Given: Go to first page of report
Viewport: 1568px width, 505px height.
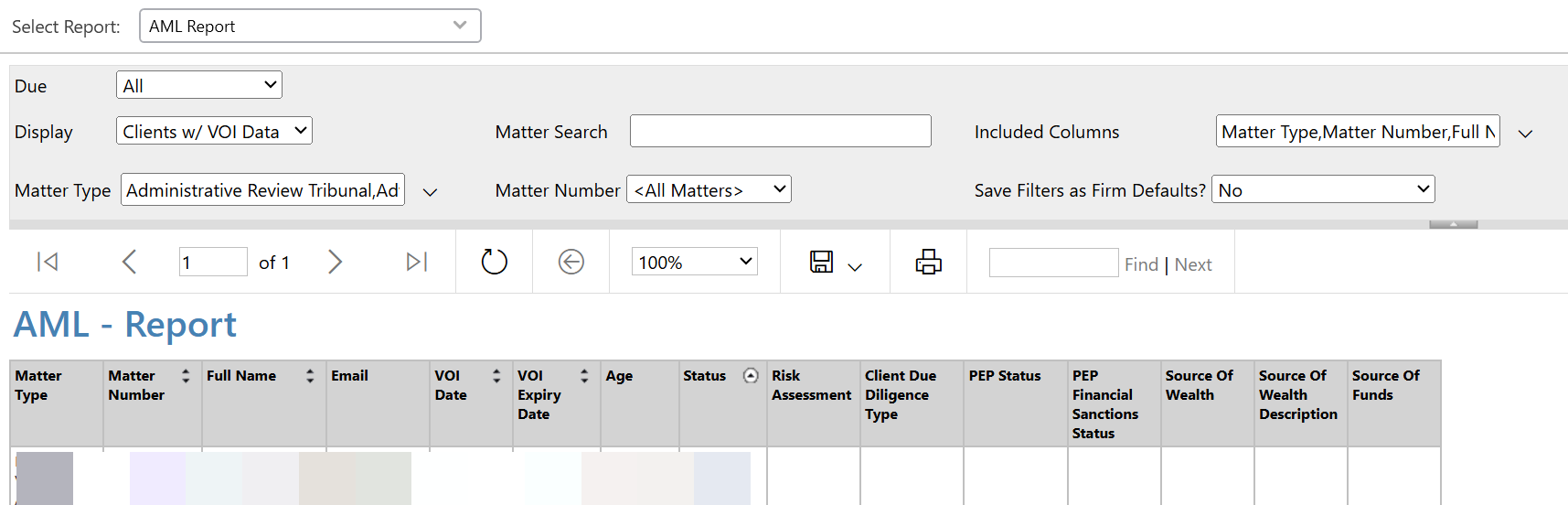Looking at the screenshot, I should (48, 263).
